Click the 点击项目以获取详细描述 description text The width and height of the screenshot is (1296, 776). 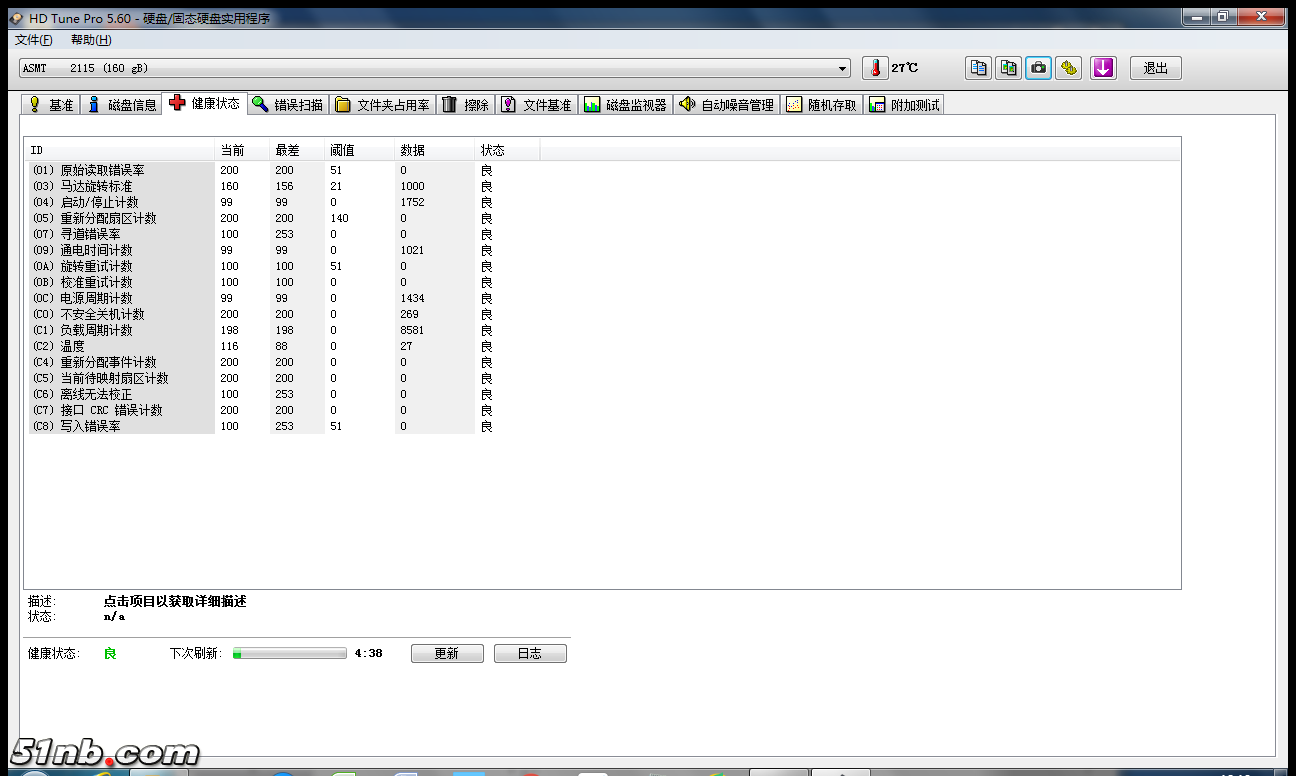175,601
